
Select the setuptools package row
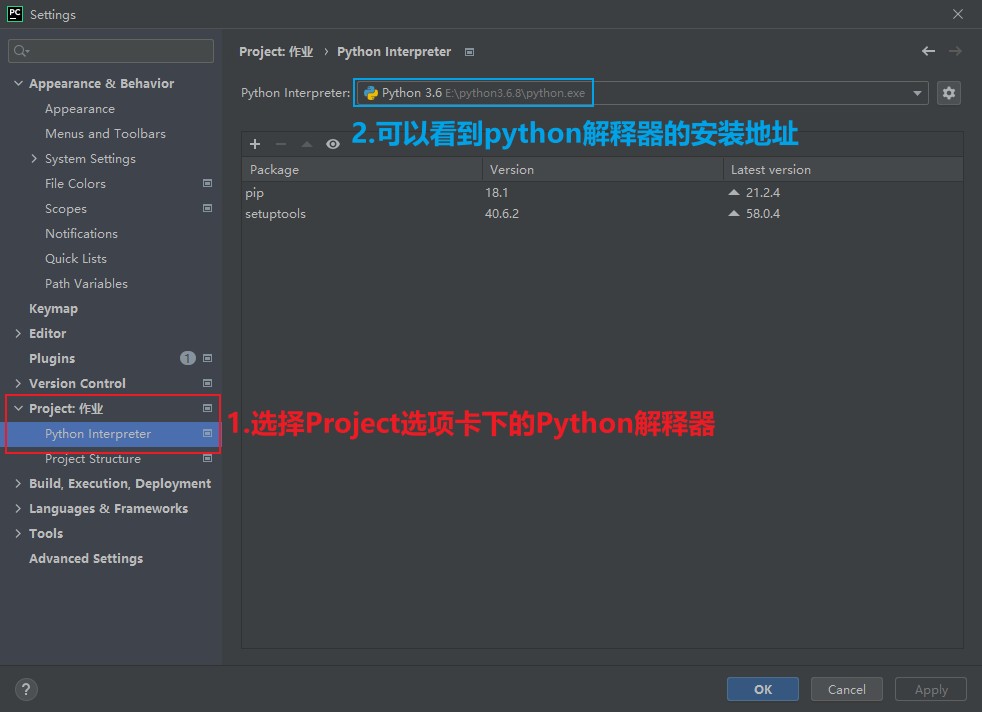click(x=602, y=214)
